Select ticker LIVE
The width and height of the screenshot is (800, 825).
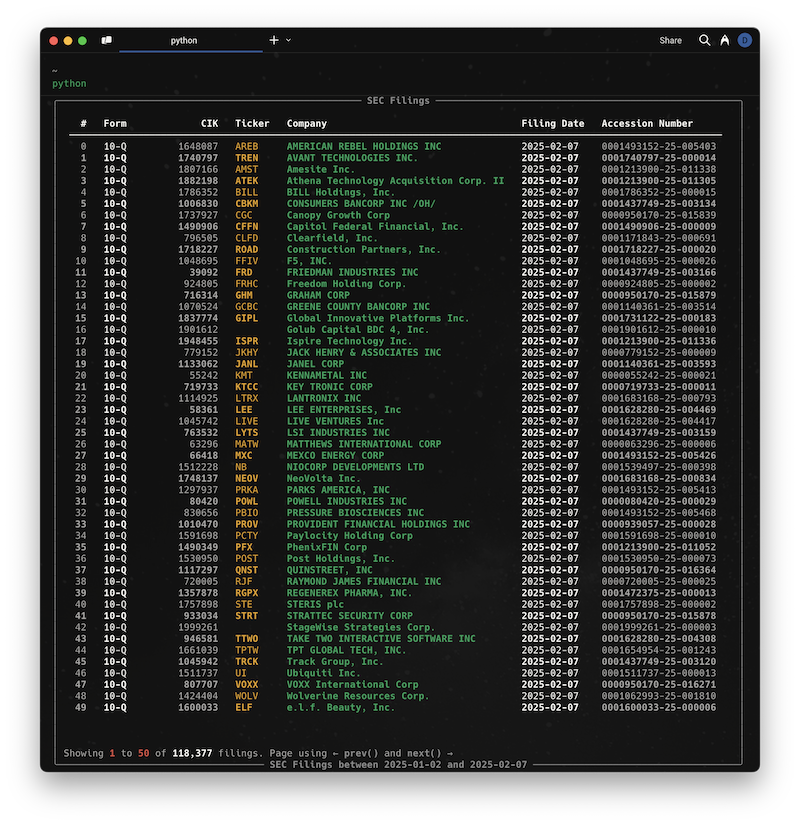tap(246, 421)
